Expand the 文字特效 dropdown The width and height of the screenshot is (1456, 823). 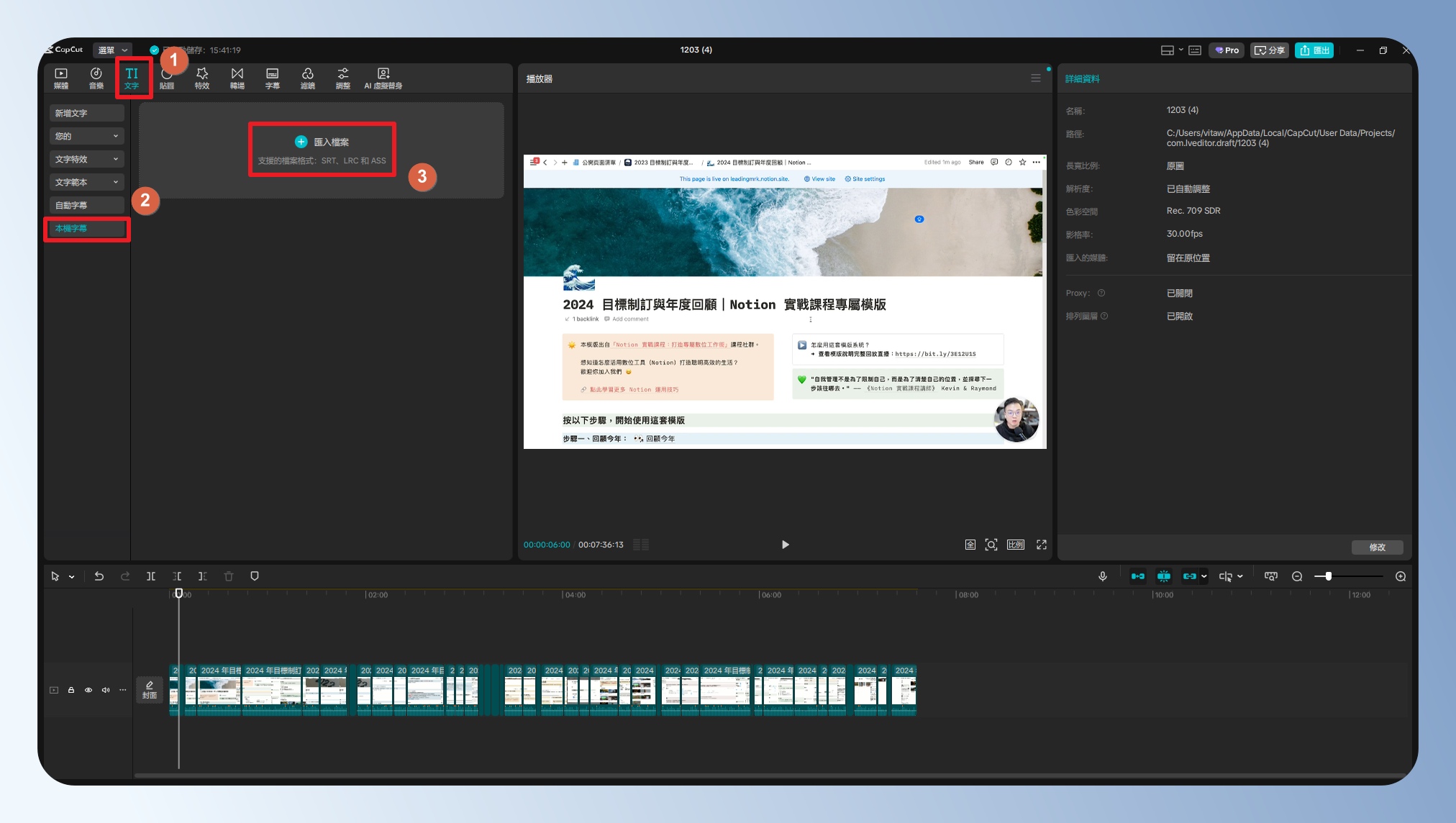86,159
